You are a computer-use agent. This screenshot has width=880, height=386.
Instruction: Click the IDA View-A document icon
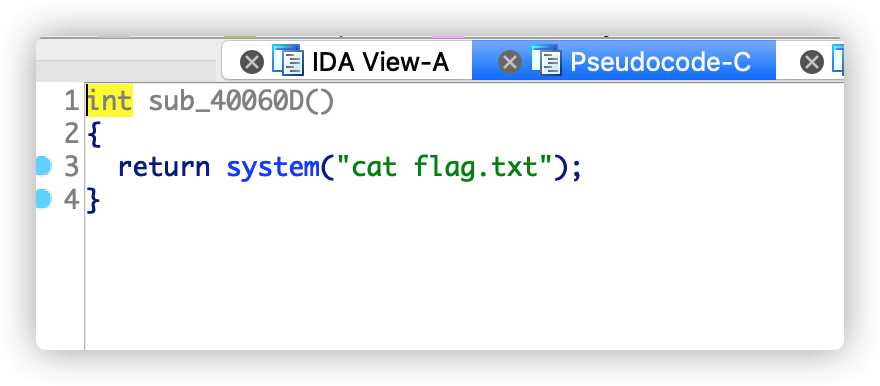tap(288, 60)
